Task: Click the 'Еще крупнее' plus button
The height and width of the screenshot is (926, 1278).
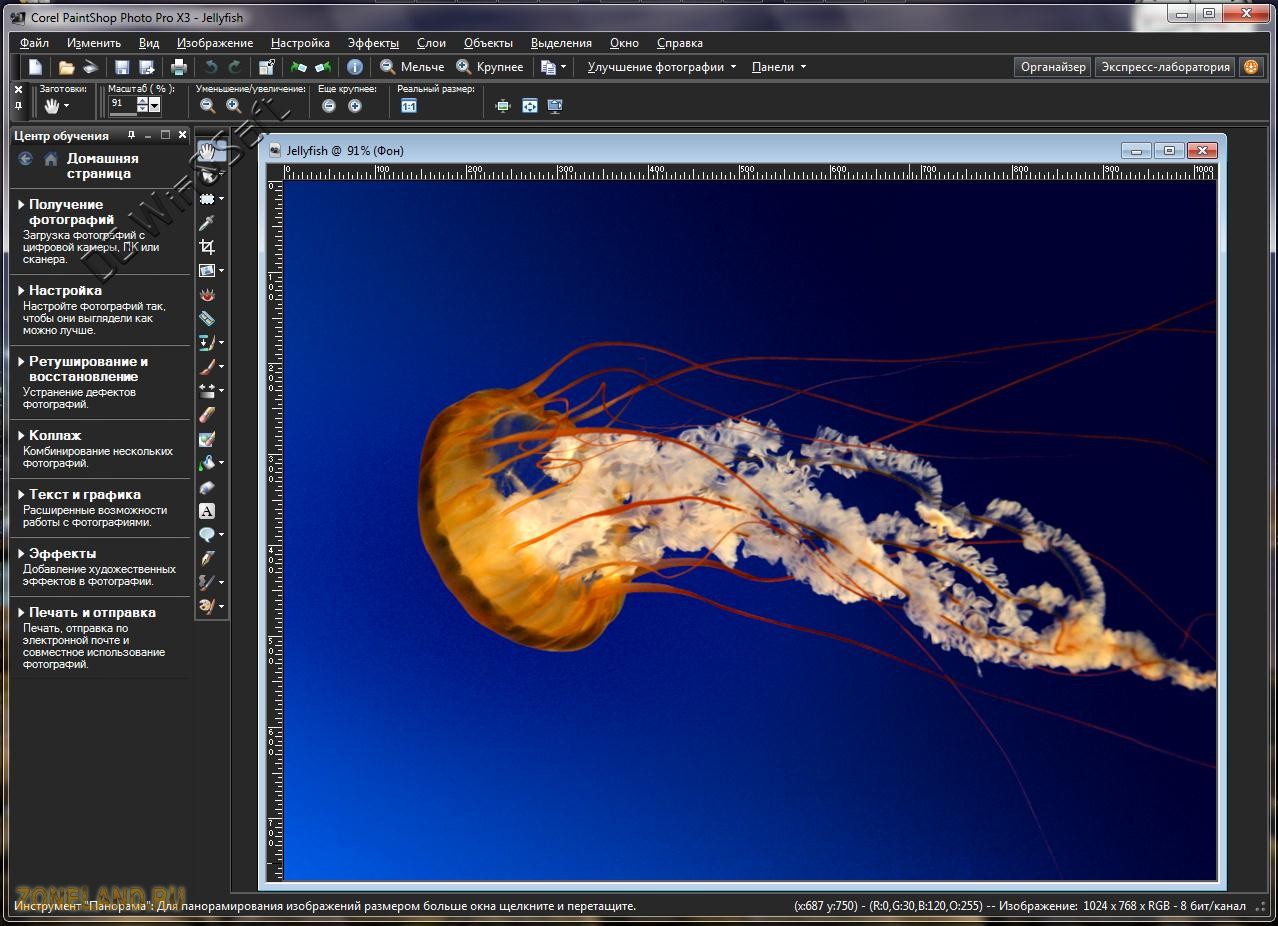Action: [x=355, y=106]
